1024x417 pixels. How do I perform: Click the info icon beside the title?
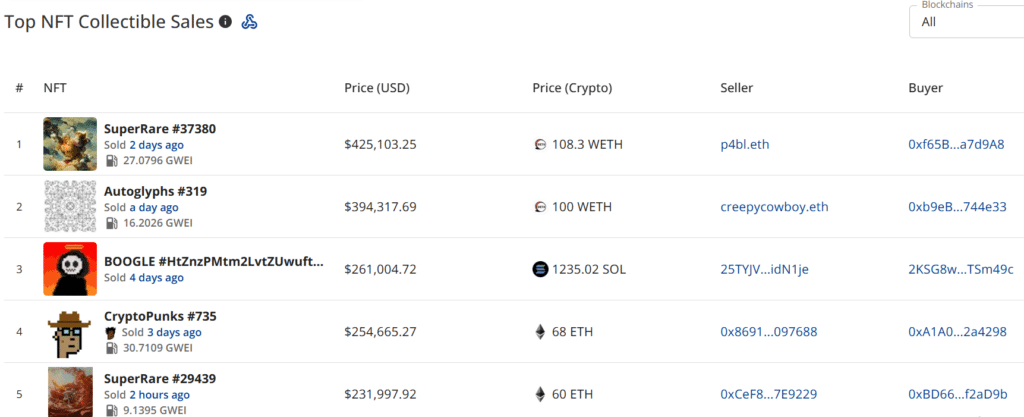pyautogui.click(x=226, y=22)
